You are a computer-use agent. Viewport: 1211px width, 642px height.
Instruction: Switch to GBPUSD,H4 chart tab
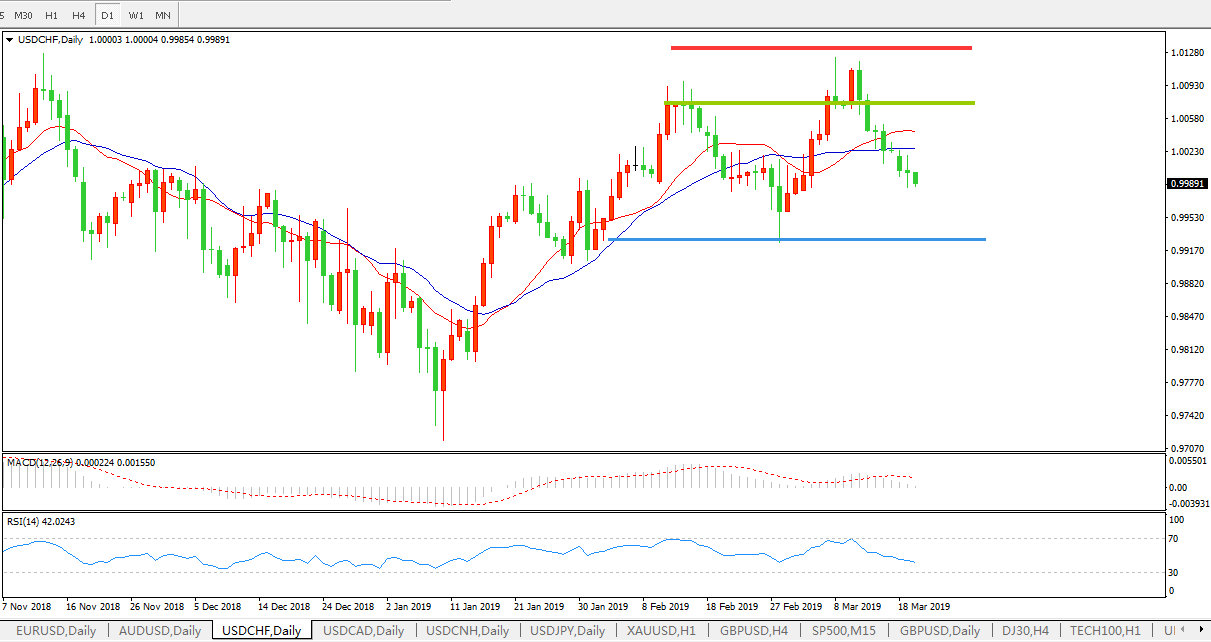click(x=753, y=630)
